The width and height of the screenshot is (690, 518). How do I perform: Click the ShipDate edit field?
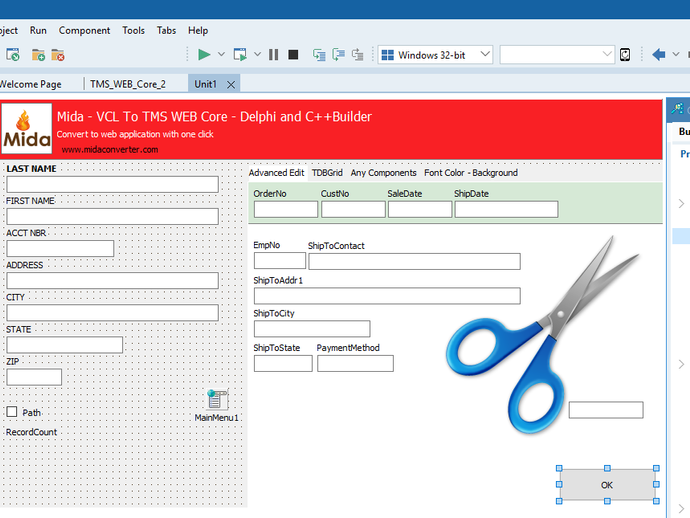pos(506,209)
